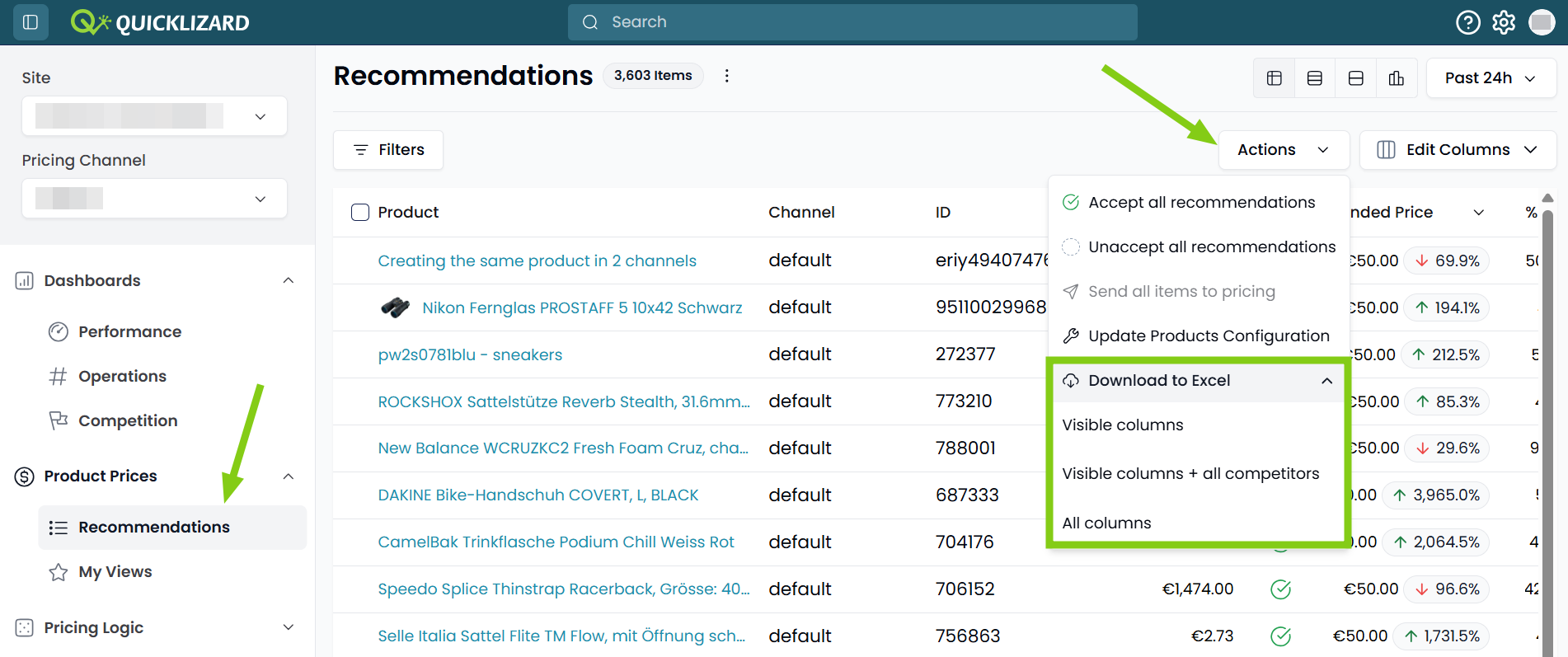Open Selle Italia Sattel Flite link

[x=561, y=636]
